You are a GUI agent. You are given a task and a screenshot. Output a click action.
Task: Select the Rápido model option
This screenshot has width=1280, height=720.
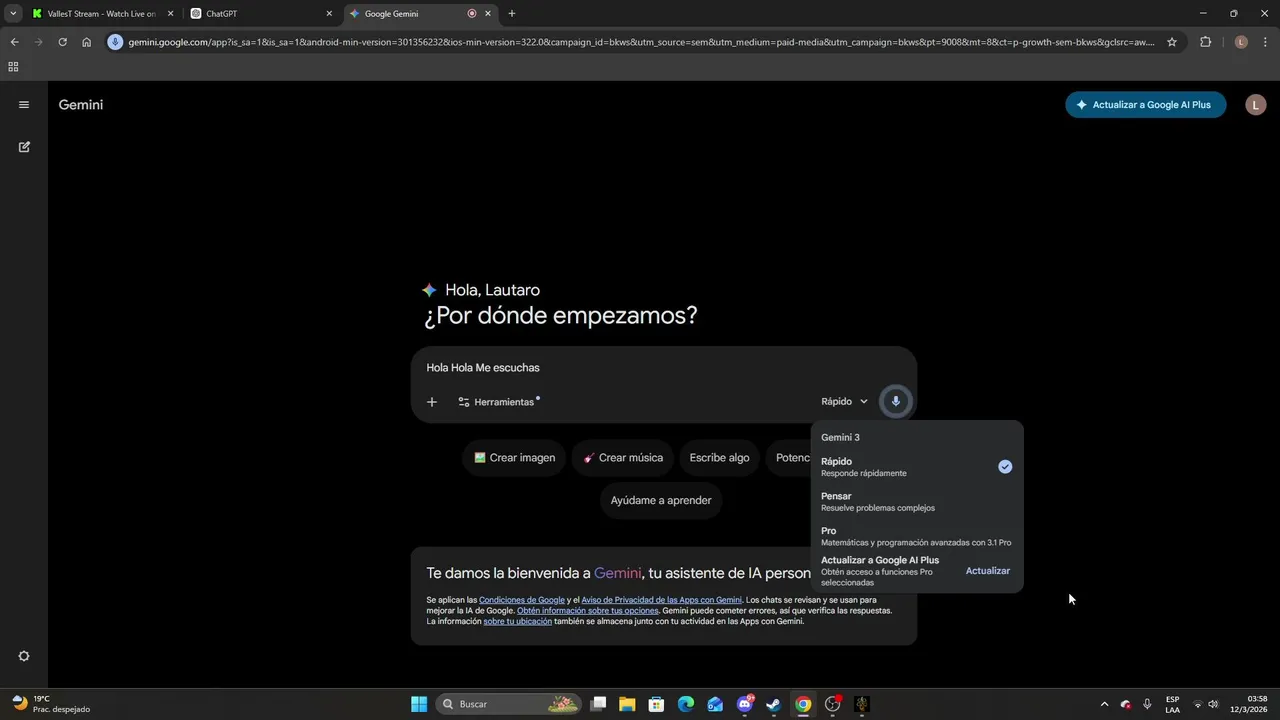(x=917, y=467)
